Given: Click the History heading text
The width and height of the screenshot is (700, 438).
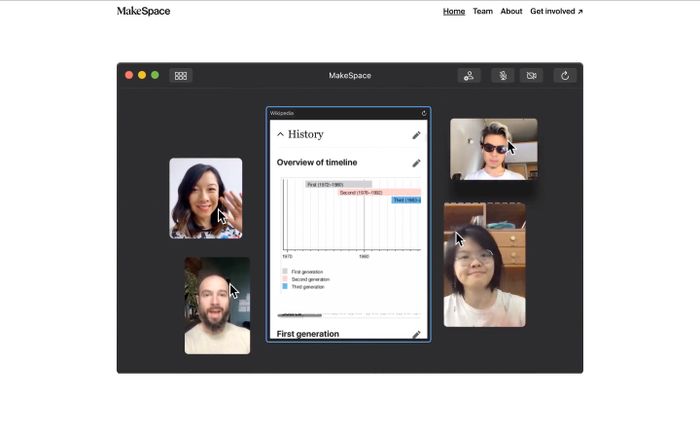Looking at the screenshot, I should [305, 134].
